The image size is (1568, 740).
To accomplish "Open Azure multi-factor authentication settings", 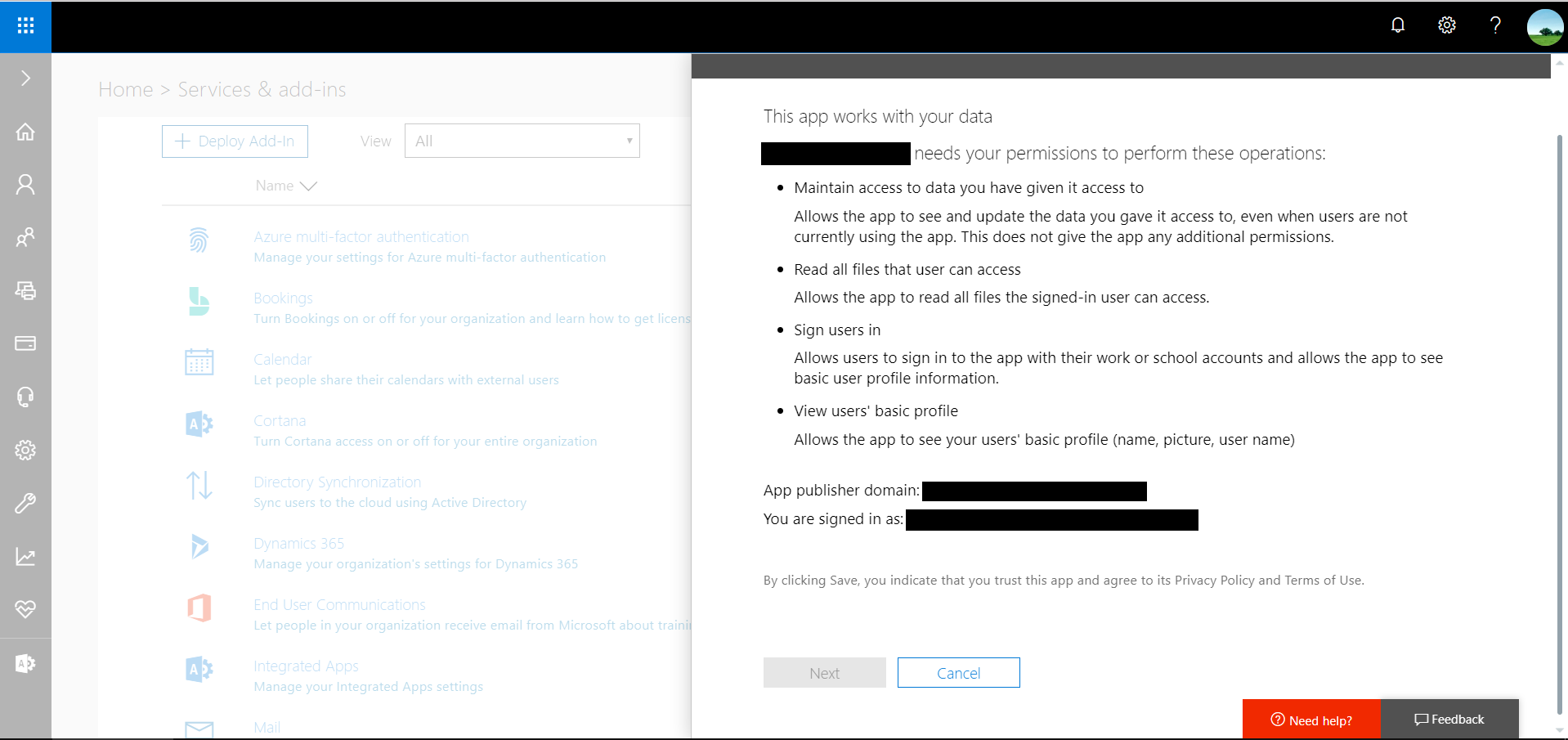I will point(361,236).
